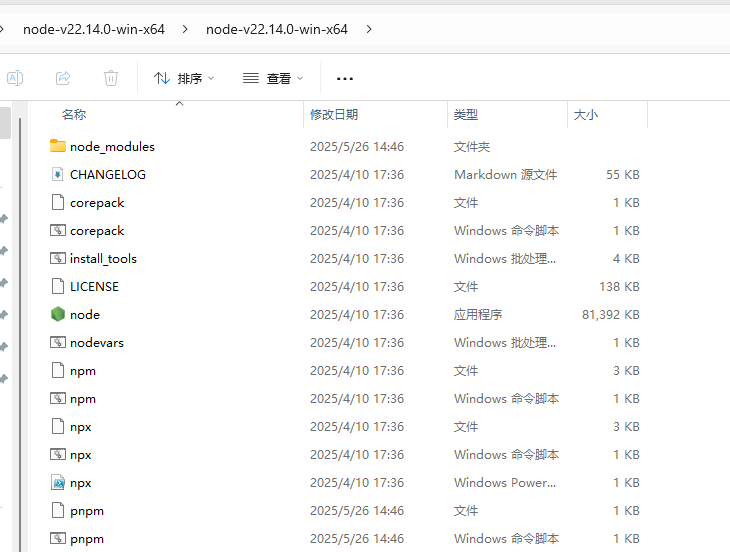Image resolution: width=730 pixels, height=552 pixels.
Task: Click the Markdown 源文件 type cell
Action: (x=505, y=175)
